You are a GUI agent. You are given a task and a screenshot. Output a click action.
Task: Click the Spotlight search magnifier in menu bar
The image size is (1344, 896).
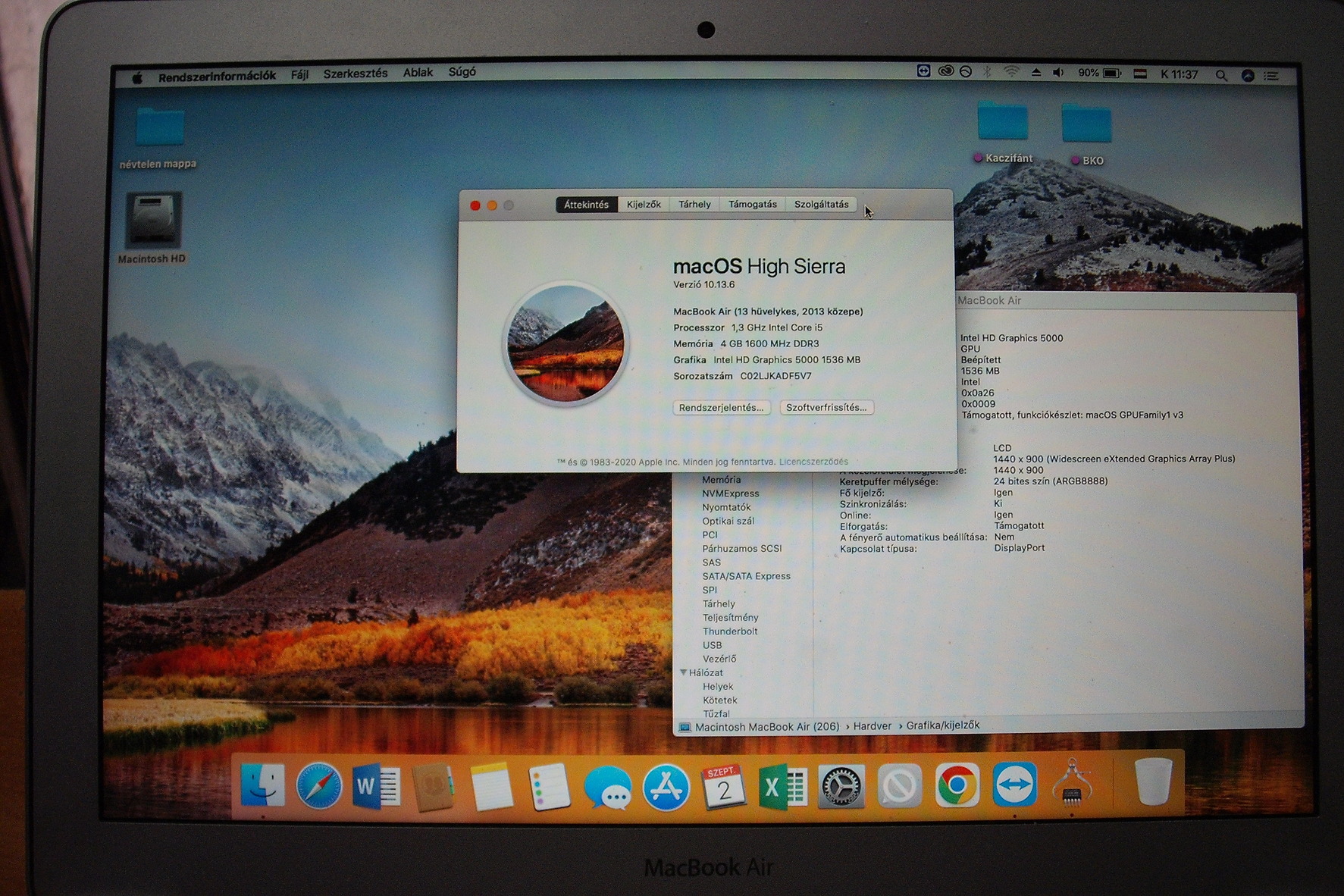(1220, 75)
